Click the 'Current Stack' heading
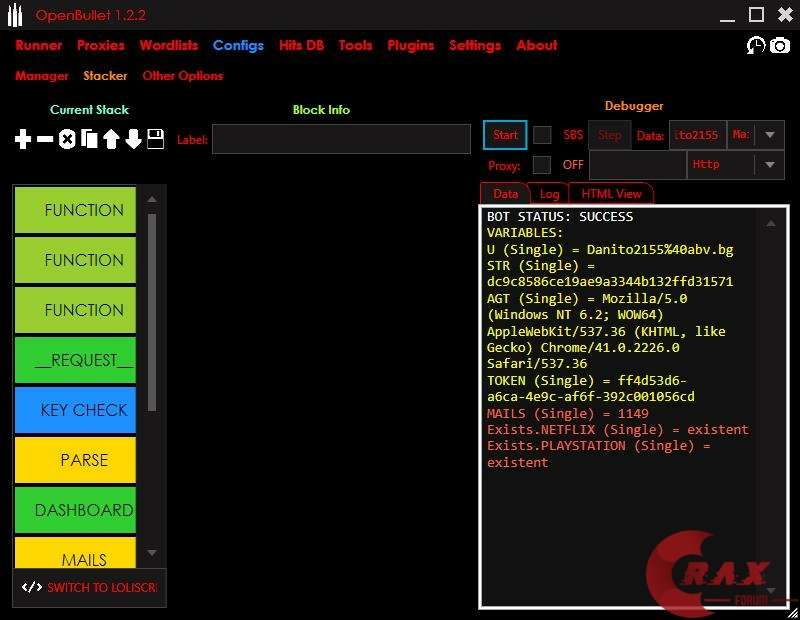This screenshot has width=800, height=620. (x=89, y=110)
